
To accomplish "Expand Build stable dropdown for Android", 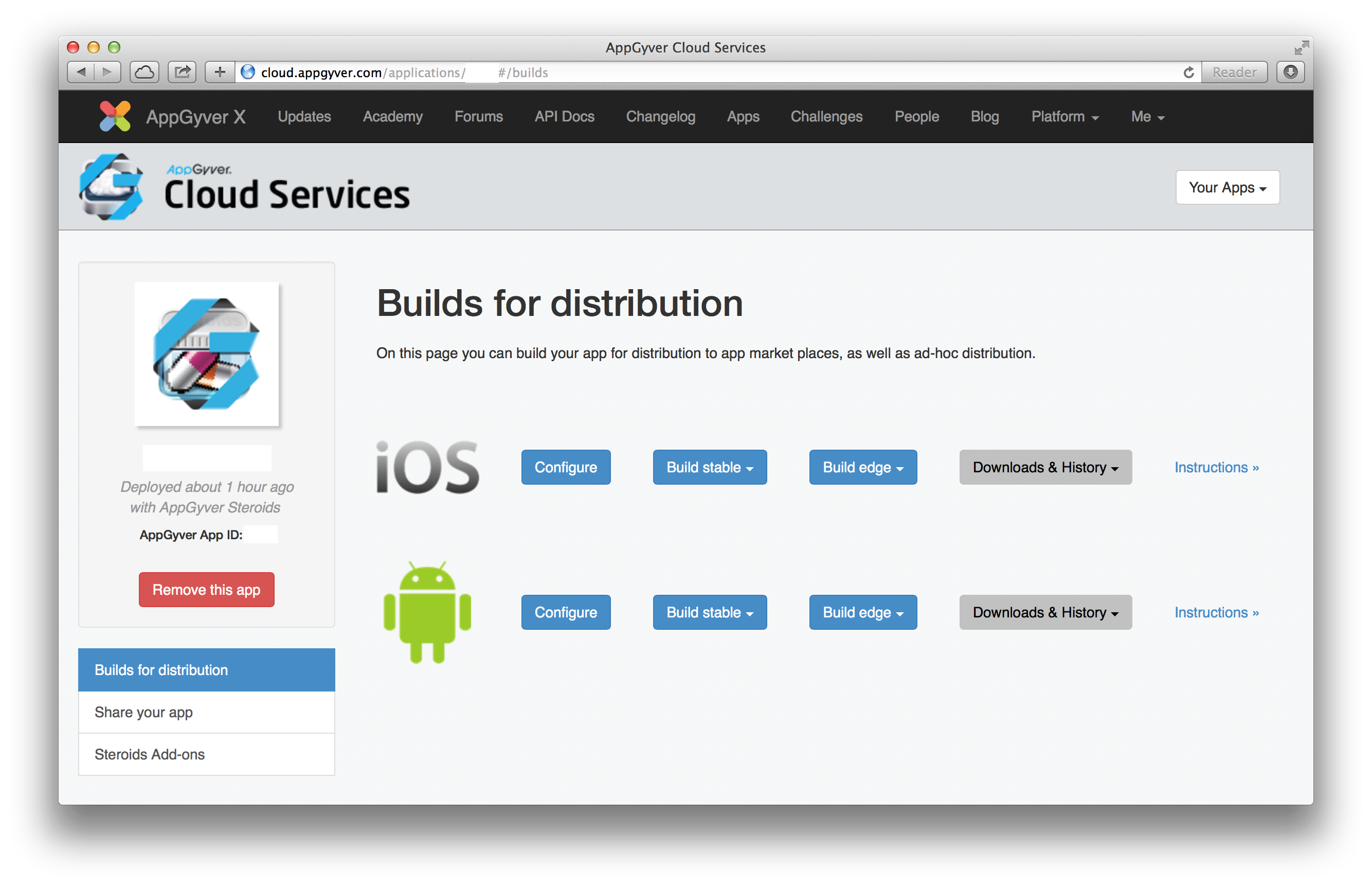I will coord(710,612).
